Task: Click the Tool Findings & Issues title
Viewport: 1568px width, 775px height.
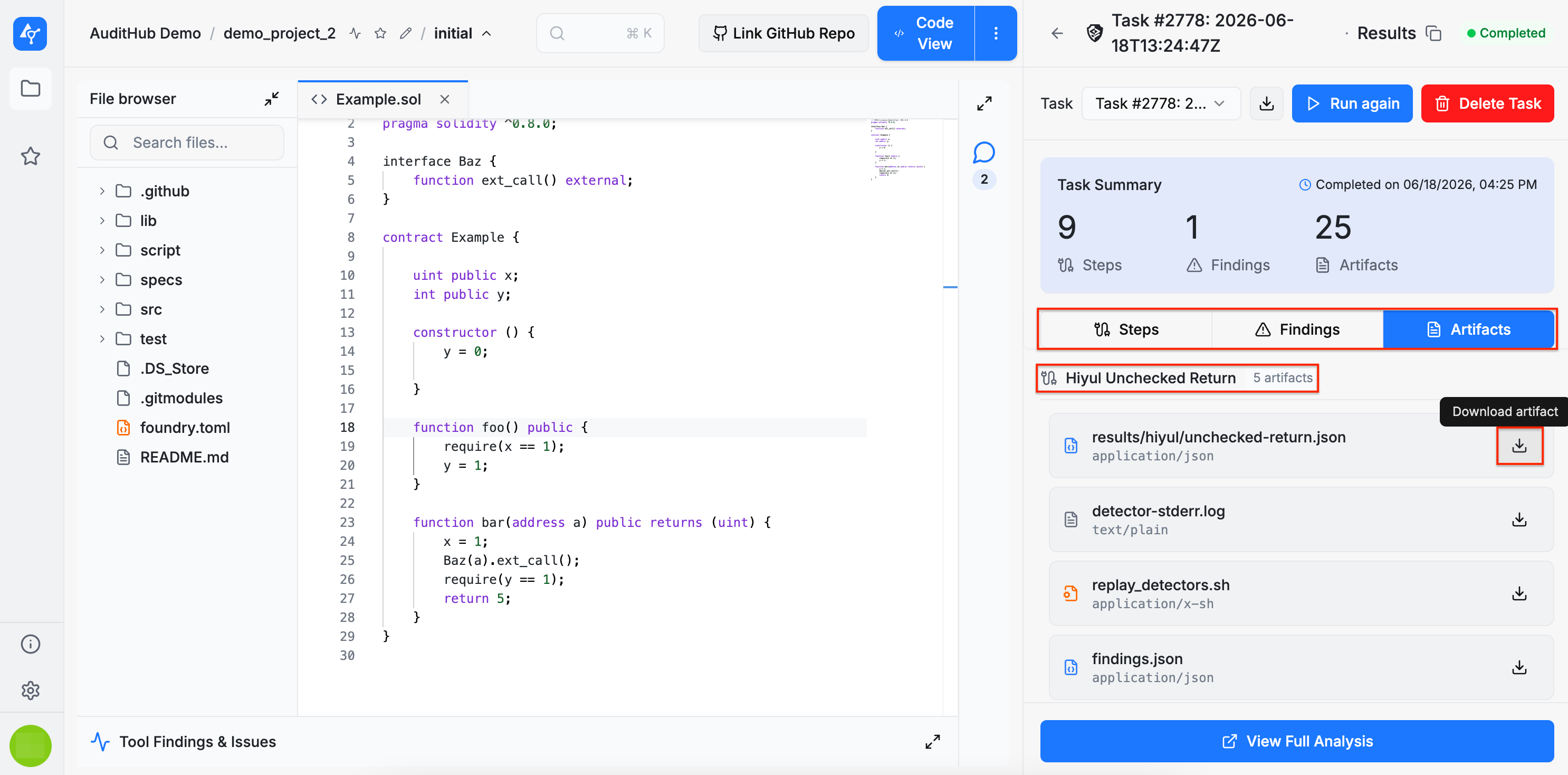Action: click(197, 742)
